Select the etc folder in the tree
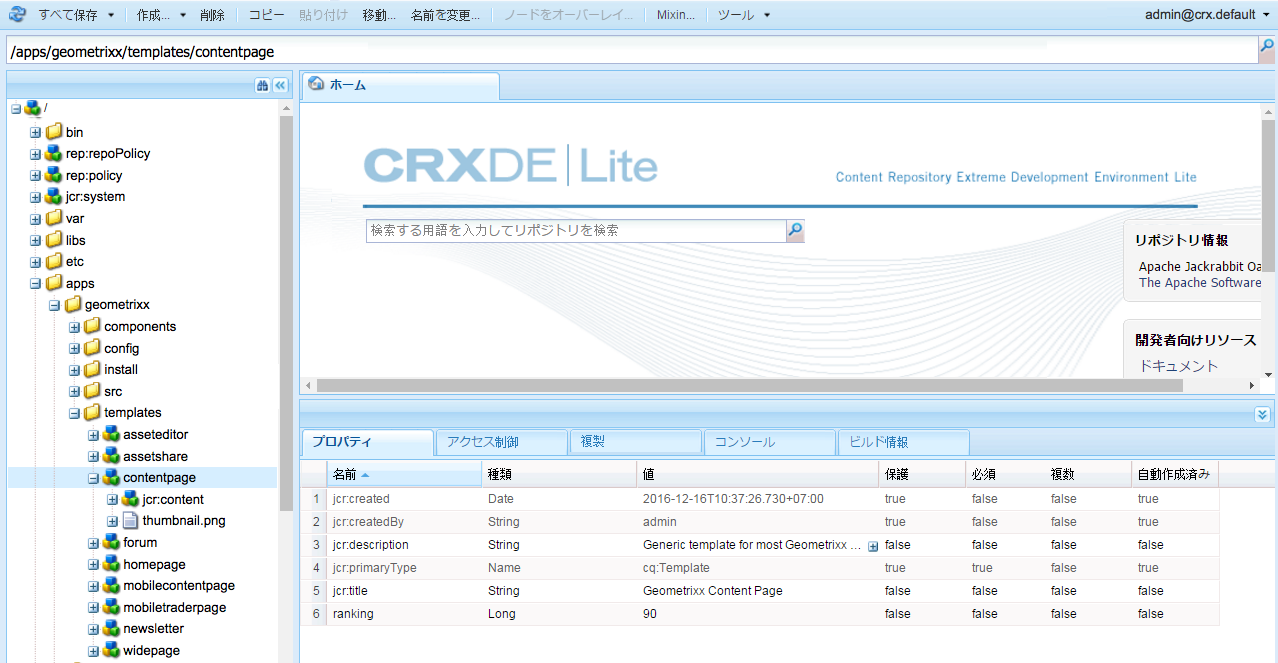 pos(75,261)
